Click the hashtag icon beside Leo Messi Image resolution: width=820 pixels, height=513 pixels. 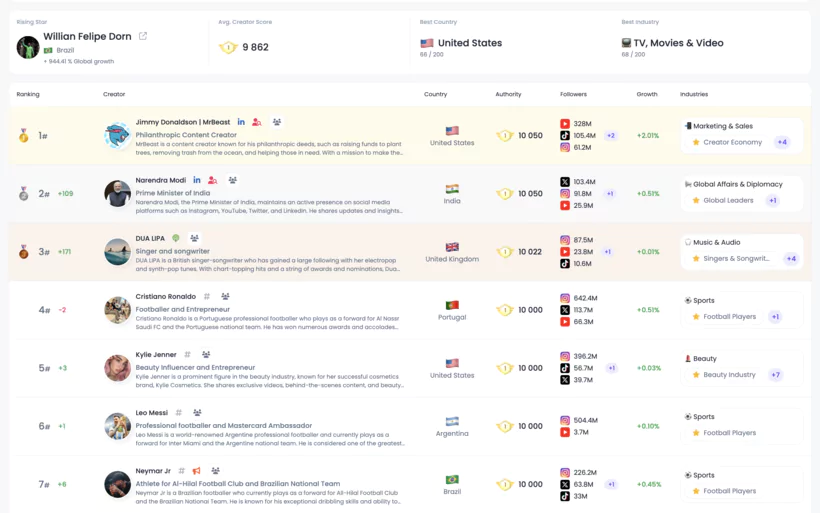[x=179, y=413]
